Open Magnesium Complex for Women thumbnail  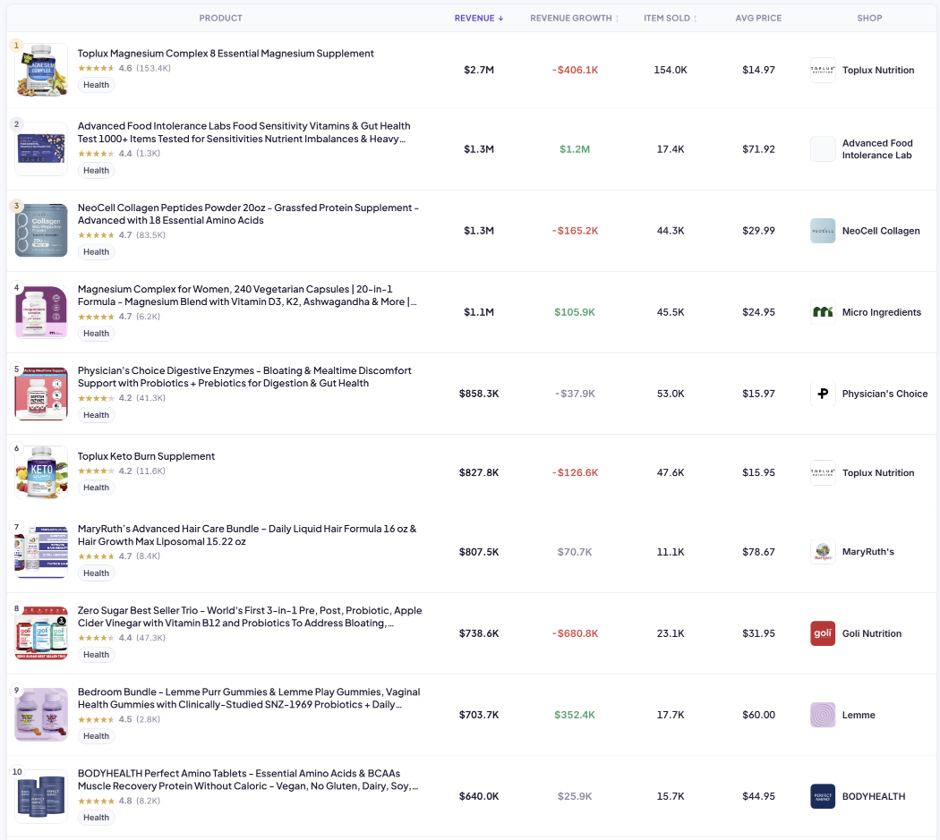[x=41, y=312]
